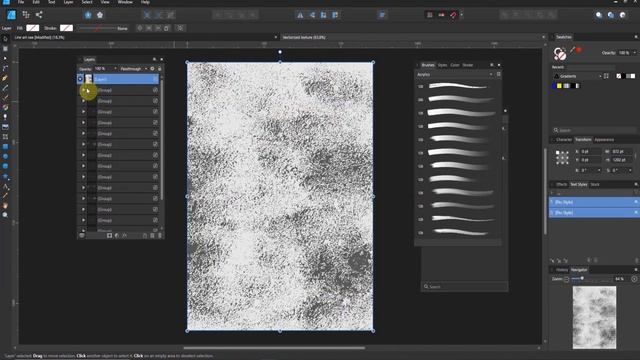Click the Stroke swatch in context toolbar
The image size is (640, 360).
tap(66, 28)
